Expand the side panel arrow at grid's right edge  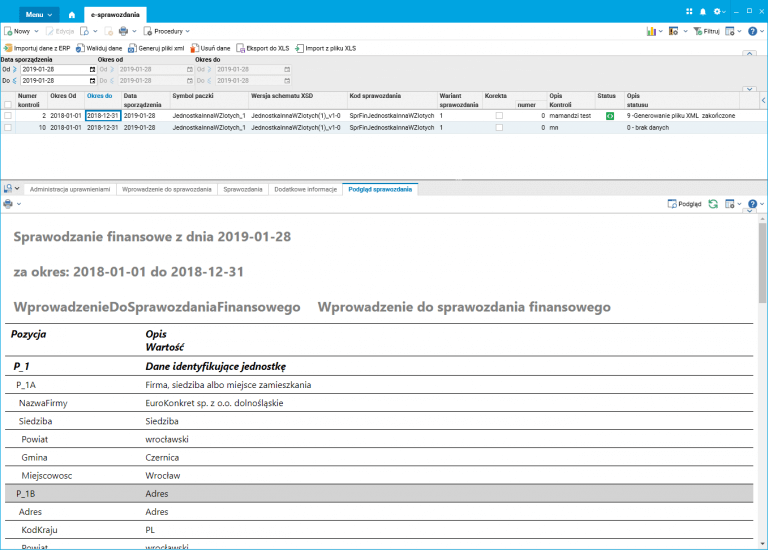point(764,100)
